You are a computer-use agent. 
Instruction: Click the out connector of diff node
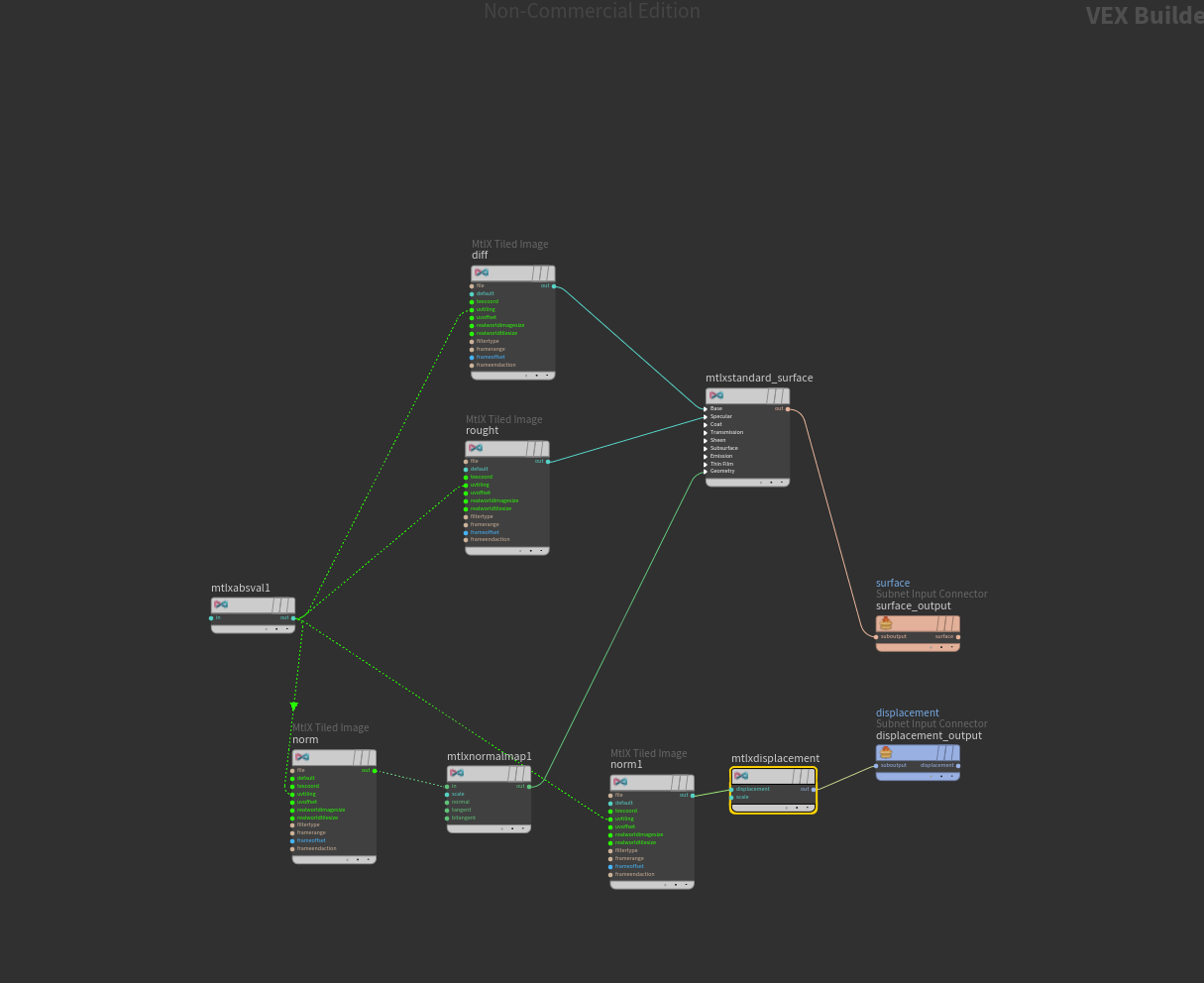click(x=554, y=286)
